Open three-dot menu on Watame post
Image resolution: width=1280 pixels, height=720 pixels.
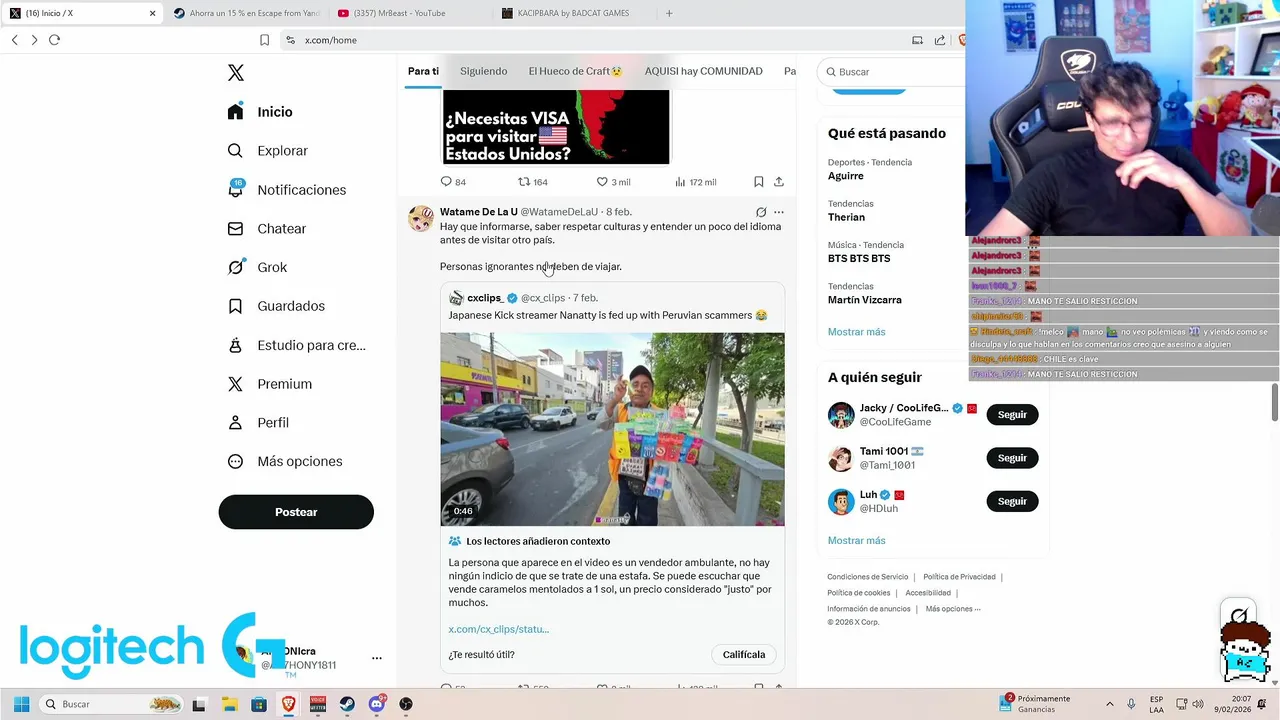click(779, 212)
